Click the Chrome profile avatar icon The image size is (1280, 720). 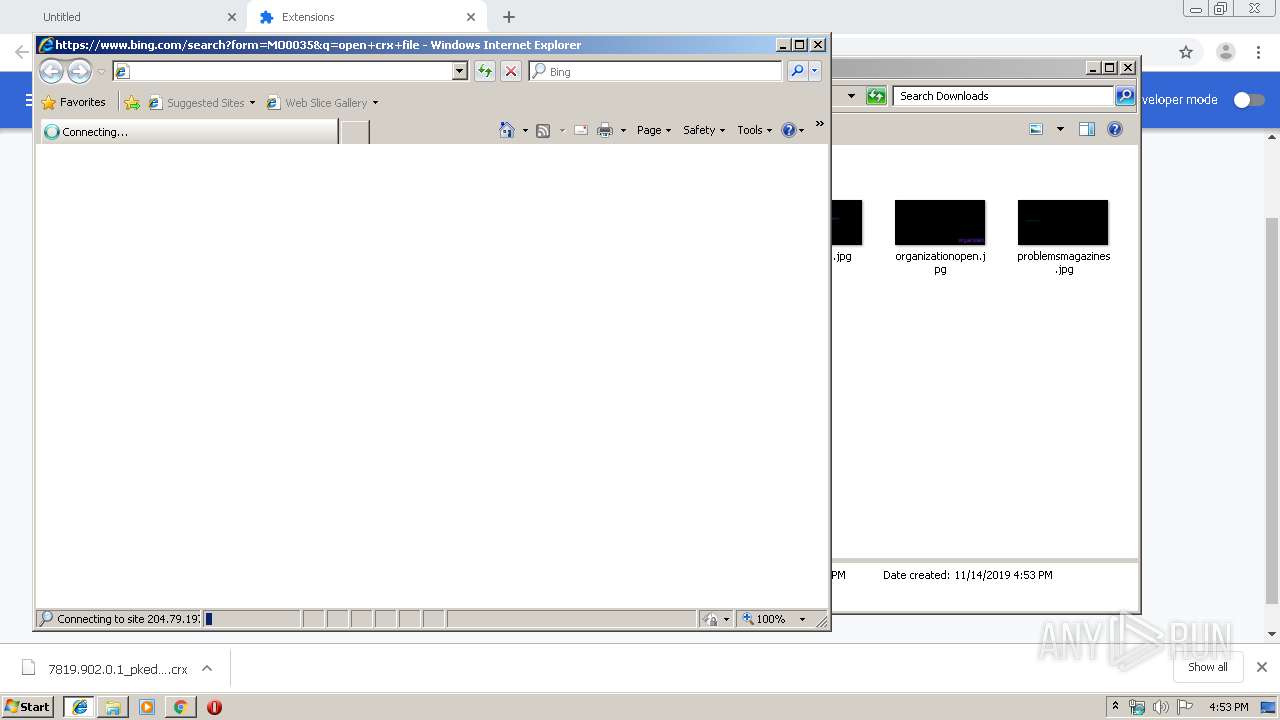tap(1225, 52)
